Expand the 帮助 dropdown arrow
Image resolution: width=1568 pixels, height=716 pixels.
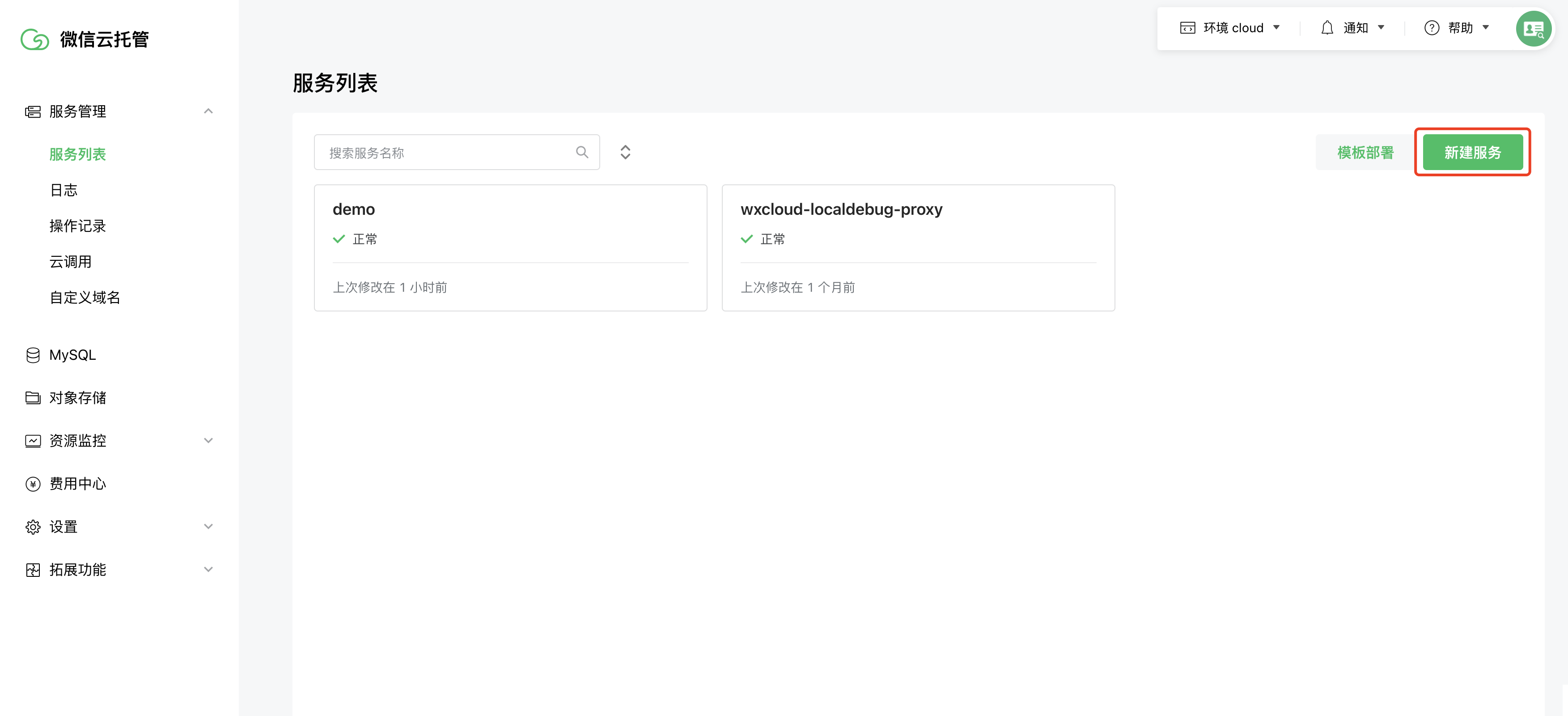tap(1486, 27)
